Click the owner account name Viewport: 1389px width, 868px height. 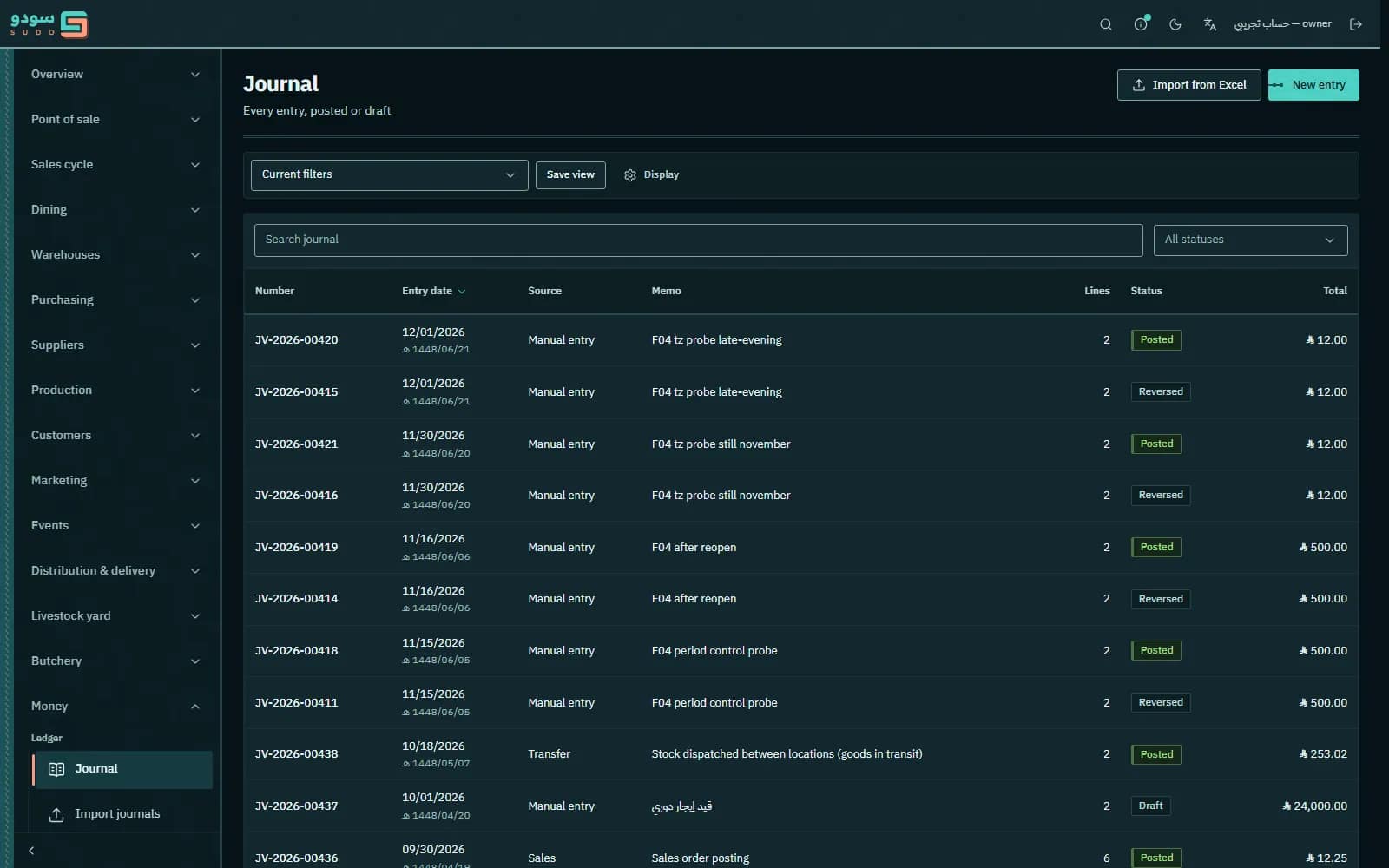1282,24
